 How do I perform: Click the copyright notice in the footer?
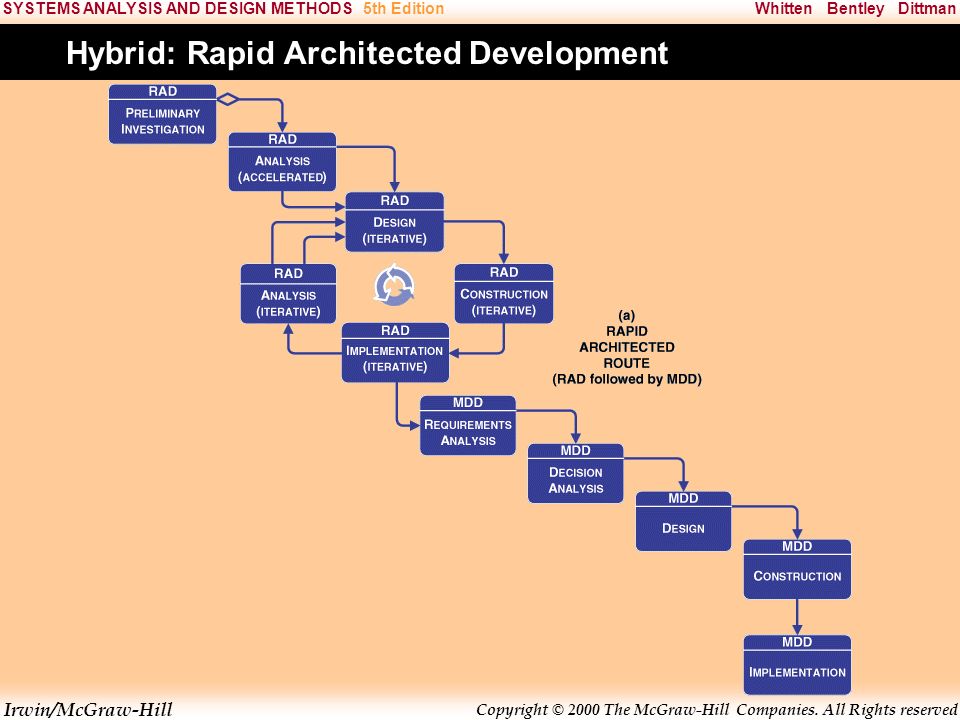pos(716,710)
